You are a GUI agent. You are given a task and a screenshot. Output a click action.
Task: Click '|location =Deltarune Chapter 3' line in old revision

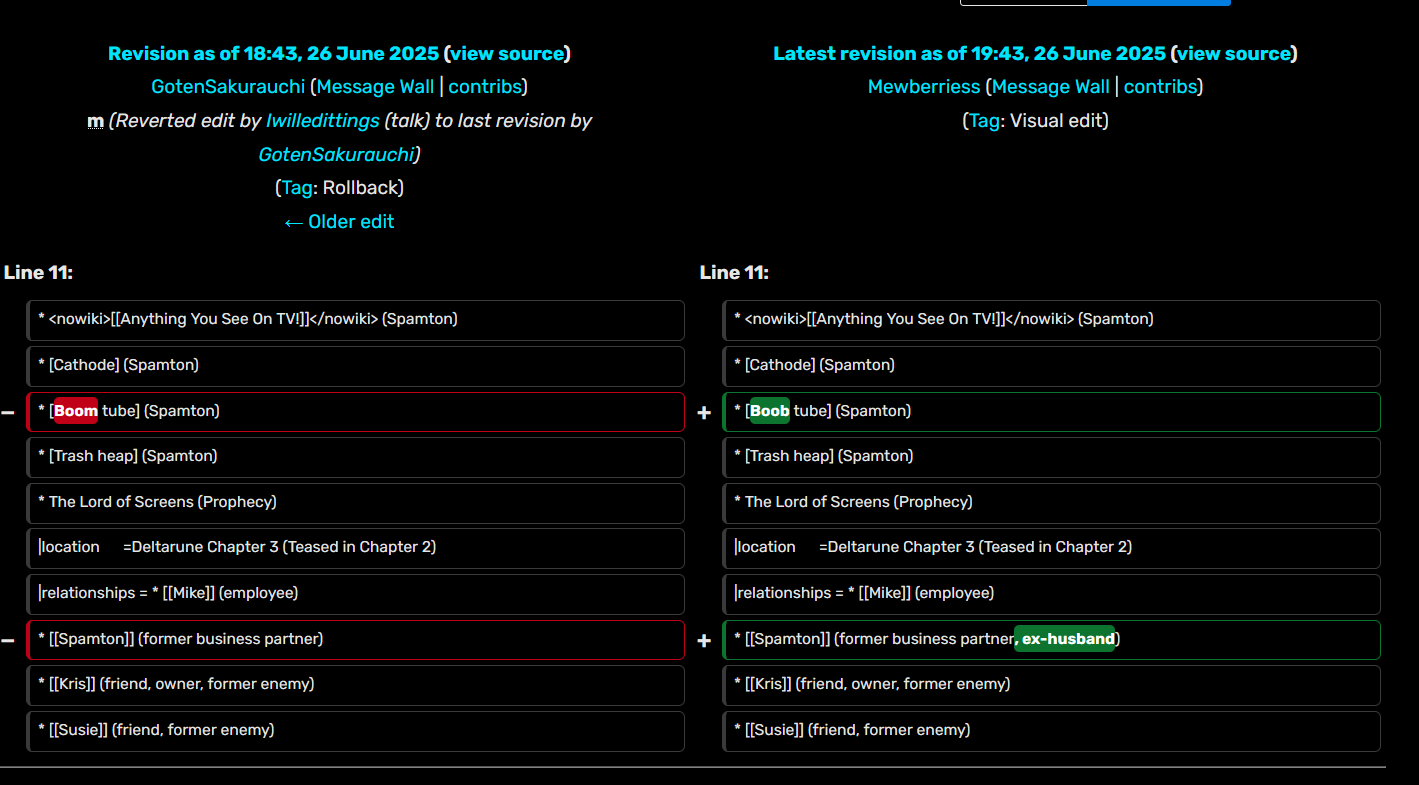click(356, 548)
